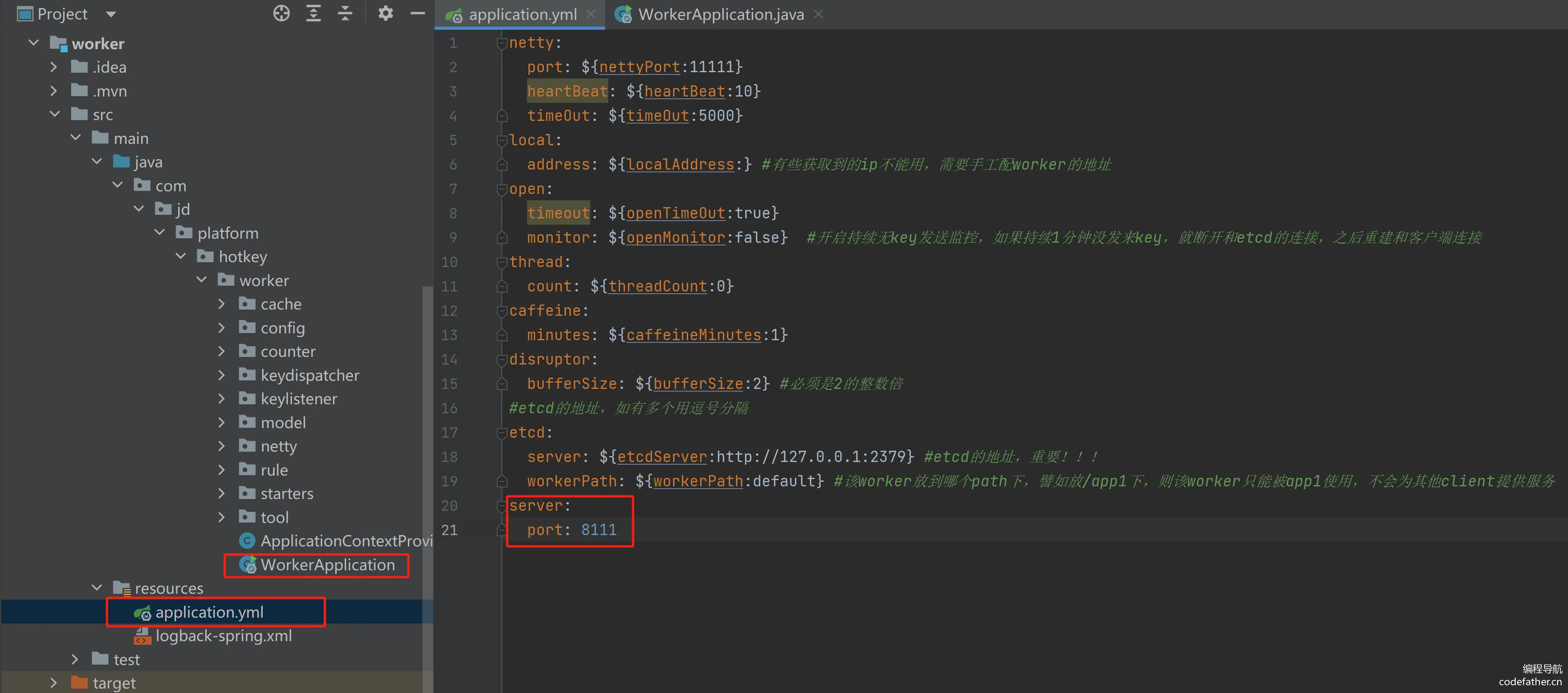This screenshot has height=693, width=1568.
Task: Click the Collapse All toolbar icon
Action: tap(345, 14)
